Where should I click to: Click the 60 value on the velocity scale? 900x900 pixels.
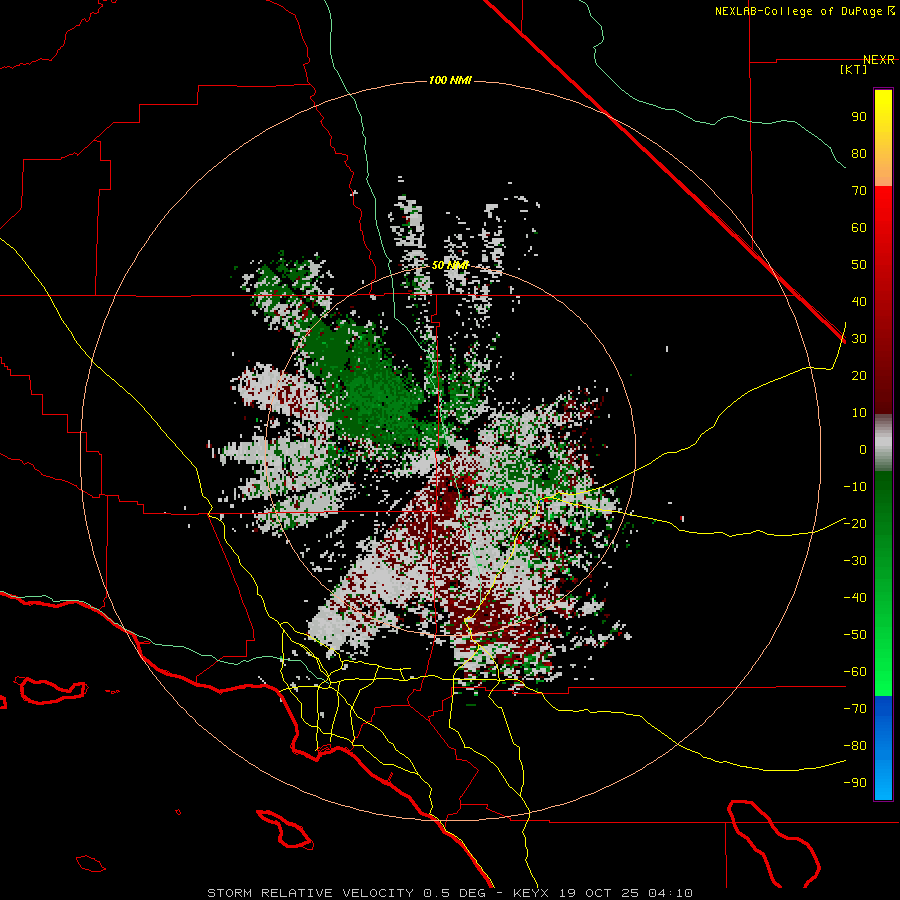(859, 228)
